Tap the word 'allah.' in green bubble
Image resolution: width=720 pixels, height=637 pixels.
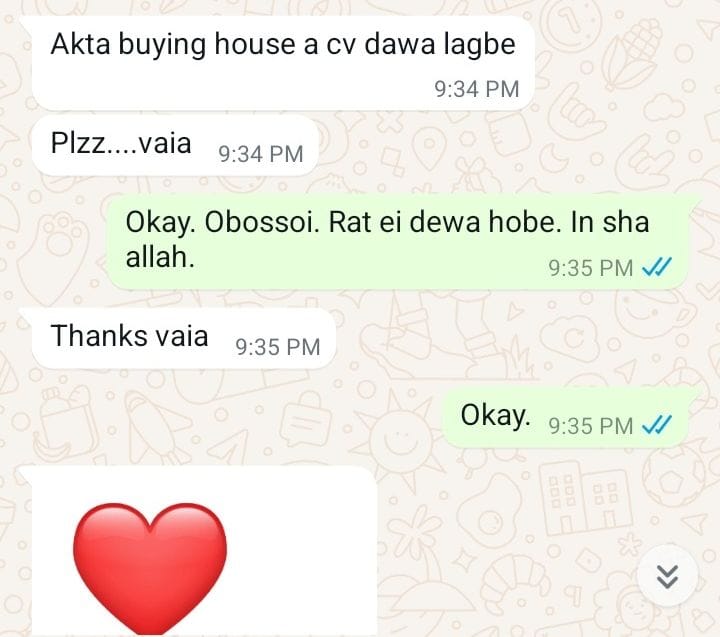(x=160, y=257)
